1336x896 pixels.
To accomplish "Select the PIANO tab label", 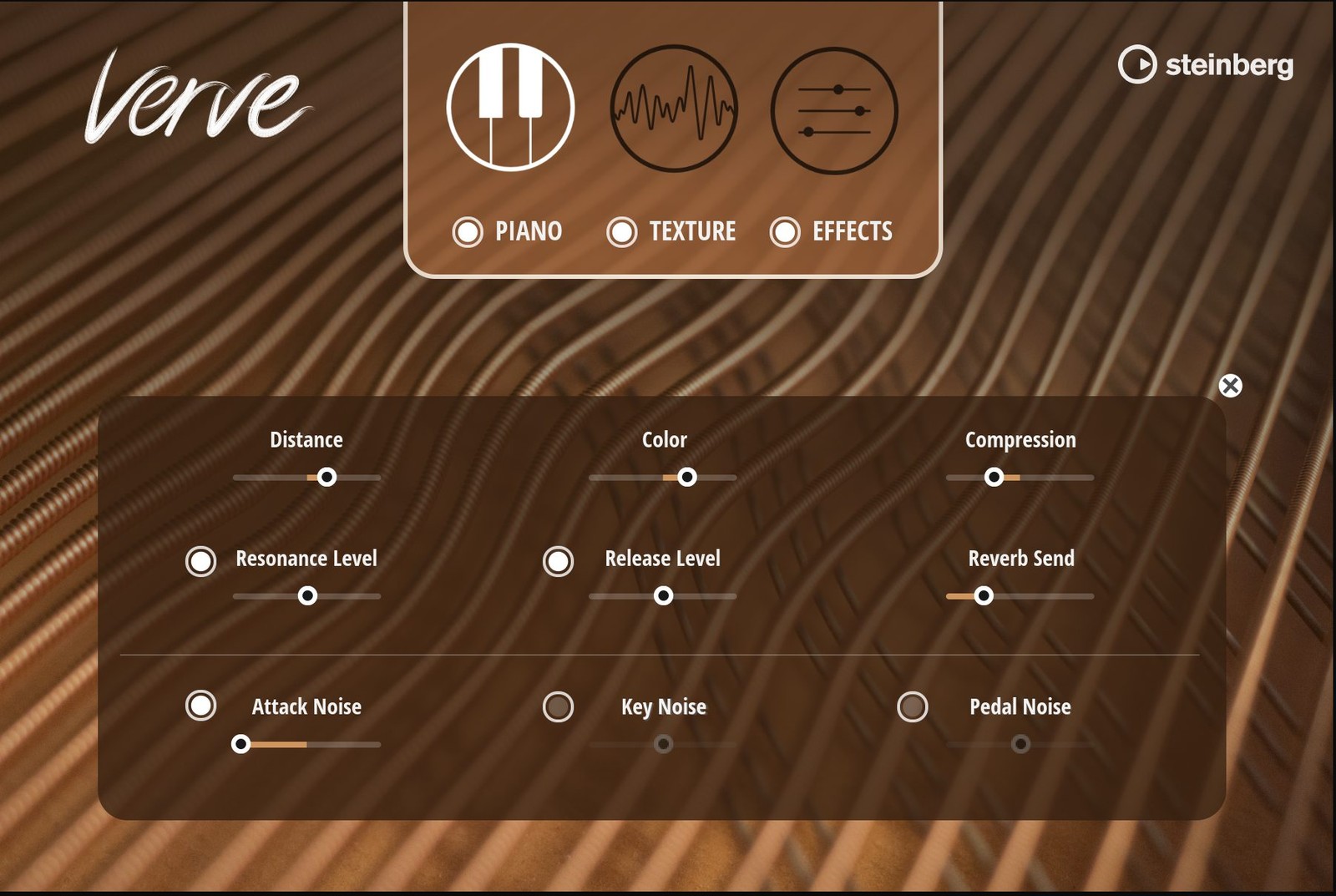I will pos(529,231).
